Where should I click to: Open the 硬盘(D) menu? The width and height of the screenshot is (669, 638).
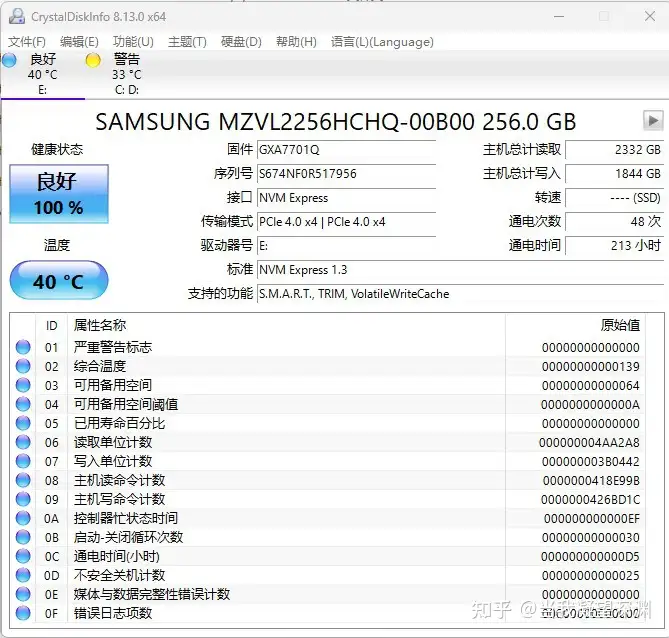click(241, 42)
